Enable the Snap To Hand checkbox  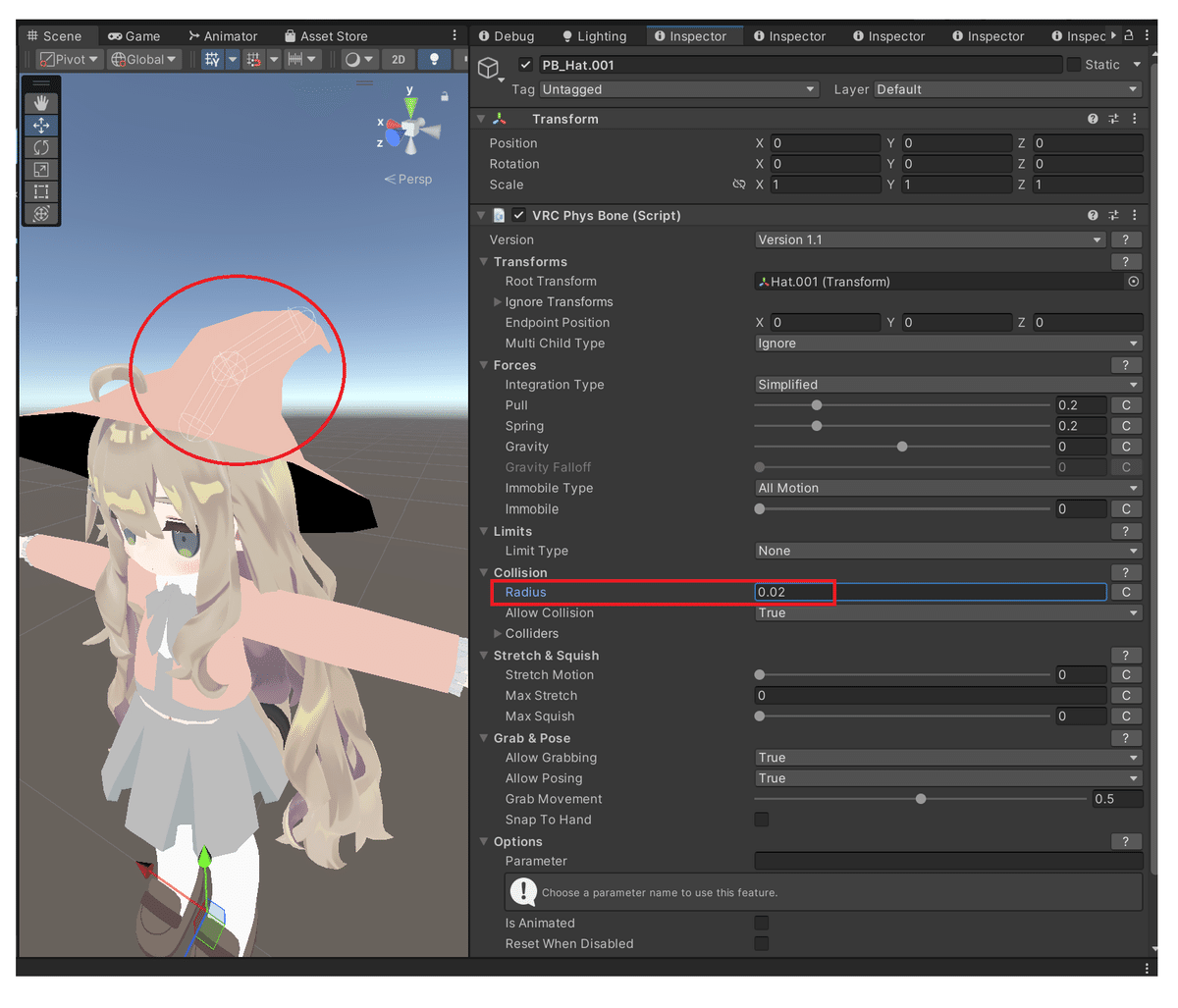[761, 819]
